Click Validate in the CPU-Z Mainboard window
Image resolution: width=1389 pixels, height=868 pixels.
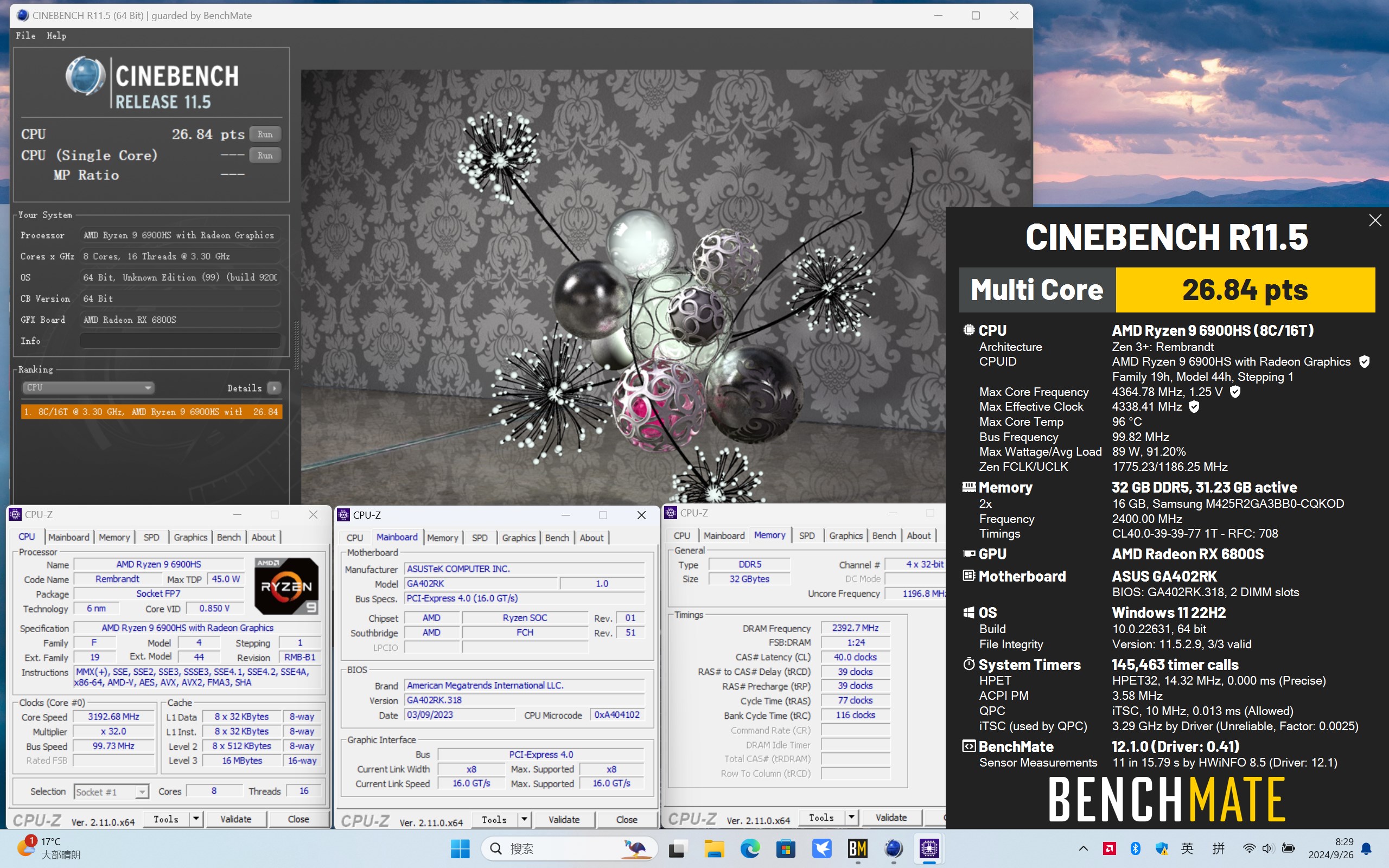(x=564, y=820)
